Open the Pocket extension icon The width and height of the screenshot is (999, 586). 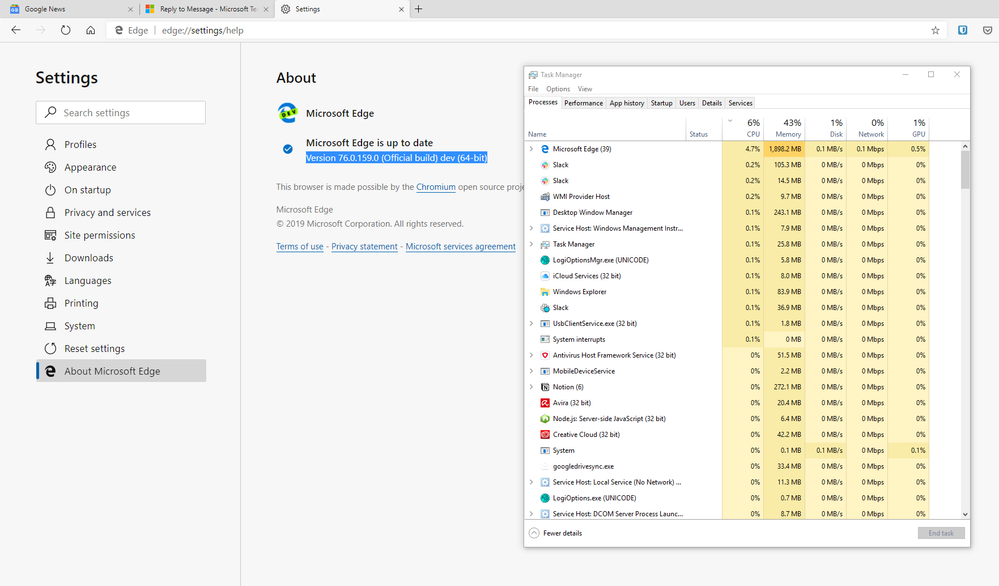987,30
